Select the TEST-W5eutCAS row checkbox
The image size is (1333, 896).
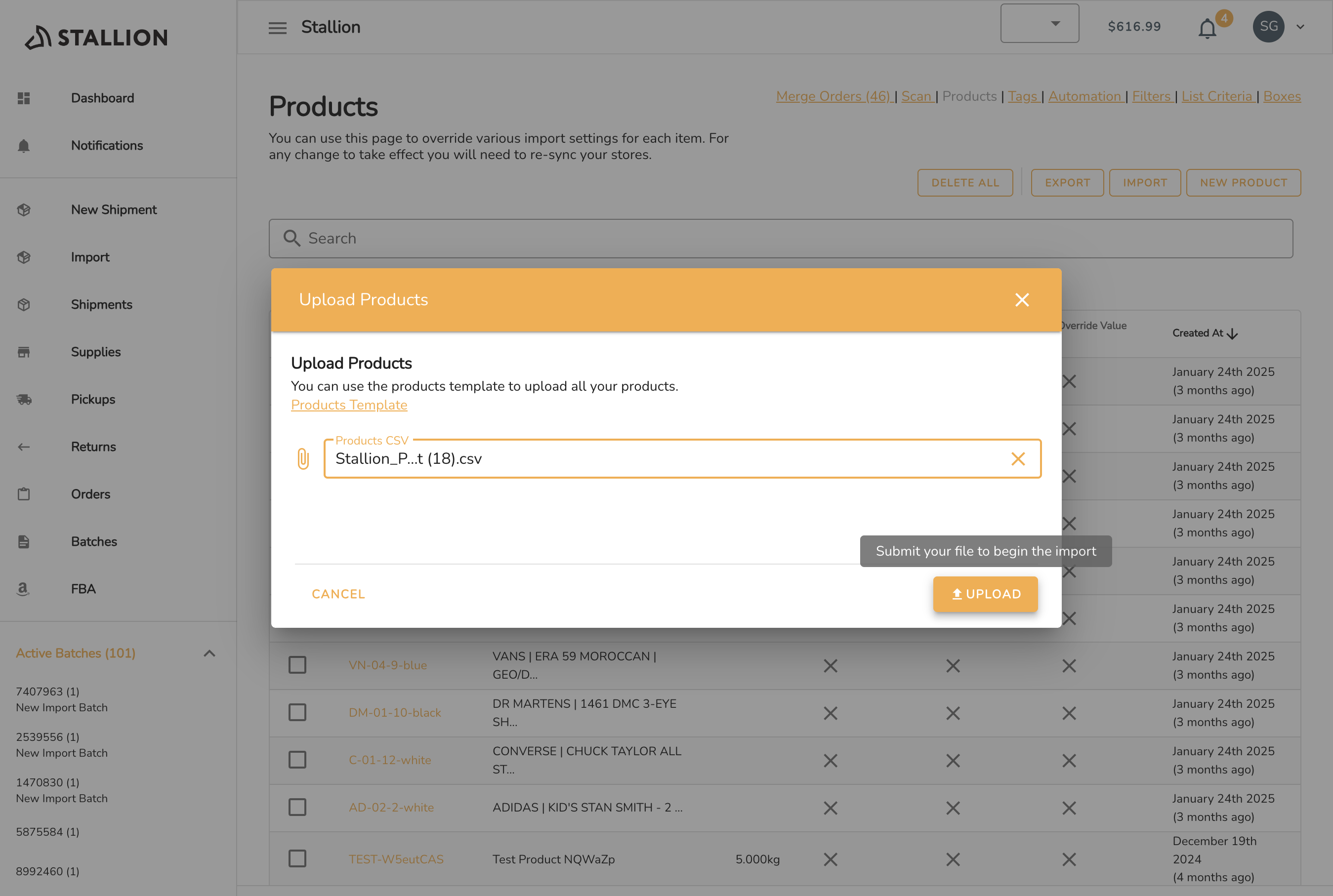297,858
